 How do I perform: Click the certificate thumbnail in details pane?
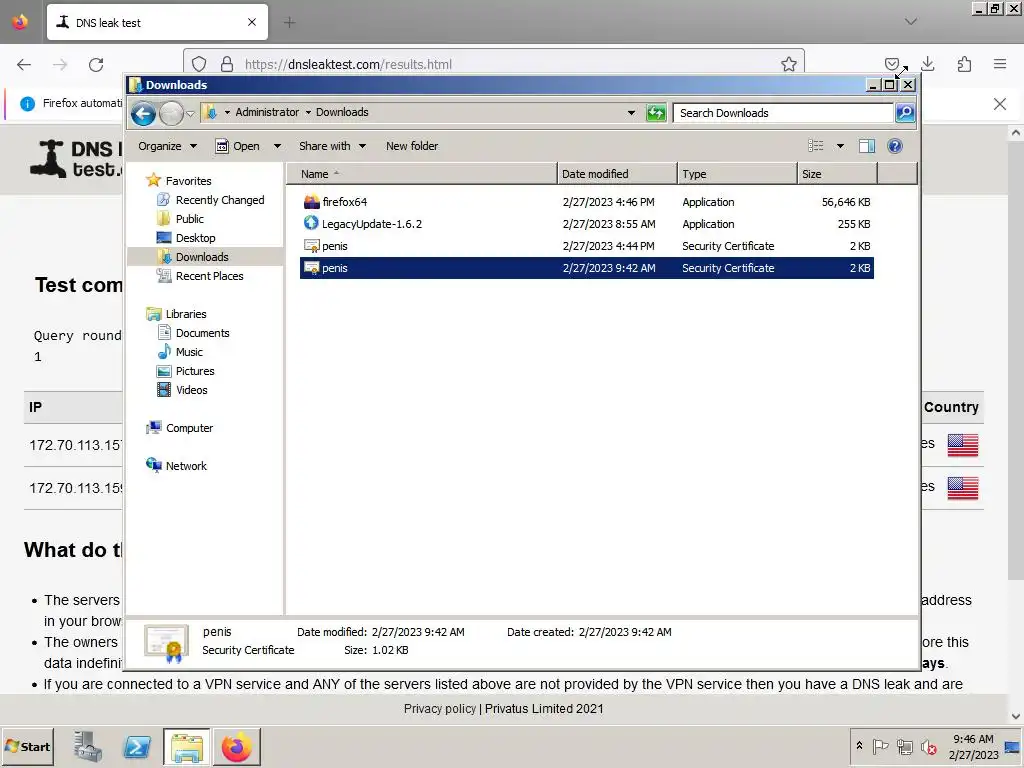coord(167,644)
